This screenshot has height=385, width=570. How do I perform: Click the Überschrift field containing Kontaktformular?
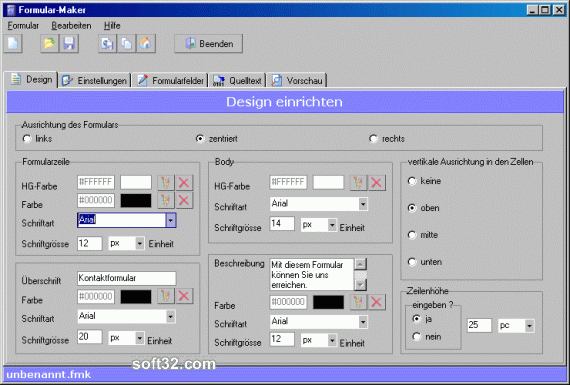[127, 278]
